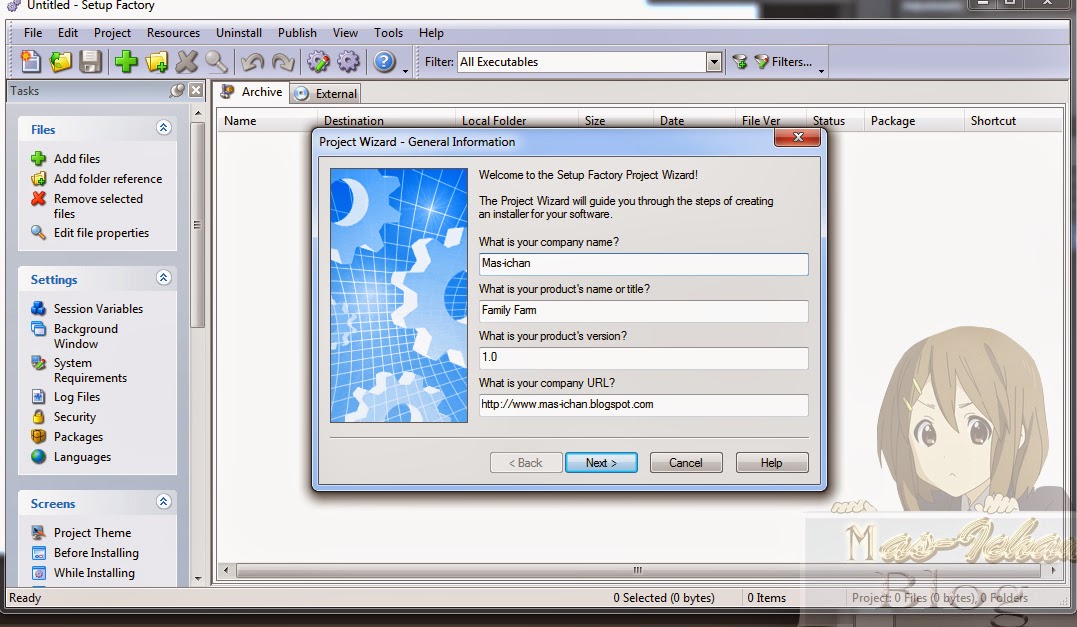Sort file list by Name column
The width and height of the screenshot is (1077, 627).
click(267, 121)
